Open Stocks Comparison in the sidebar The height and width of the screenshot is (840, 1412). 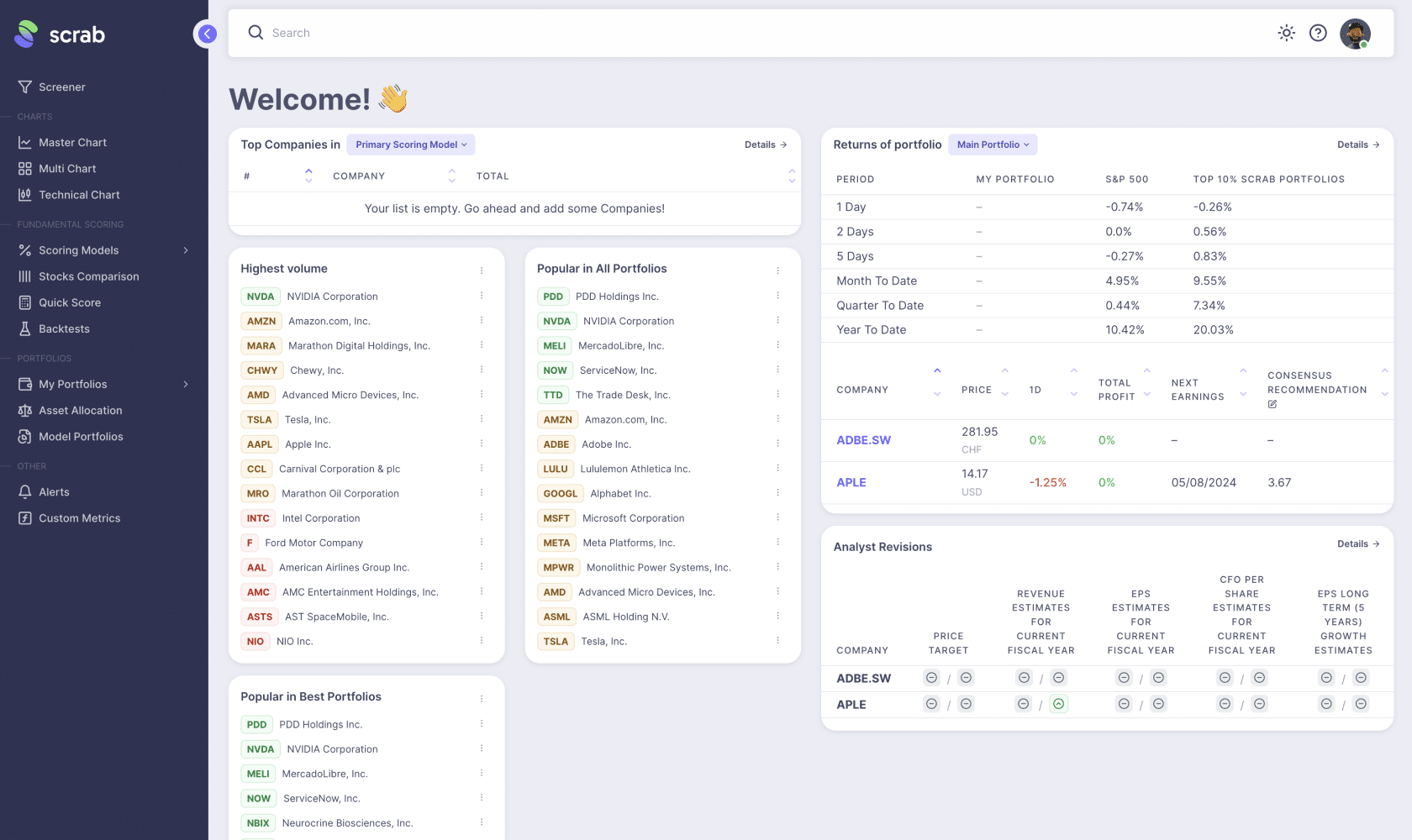89,276
